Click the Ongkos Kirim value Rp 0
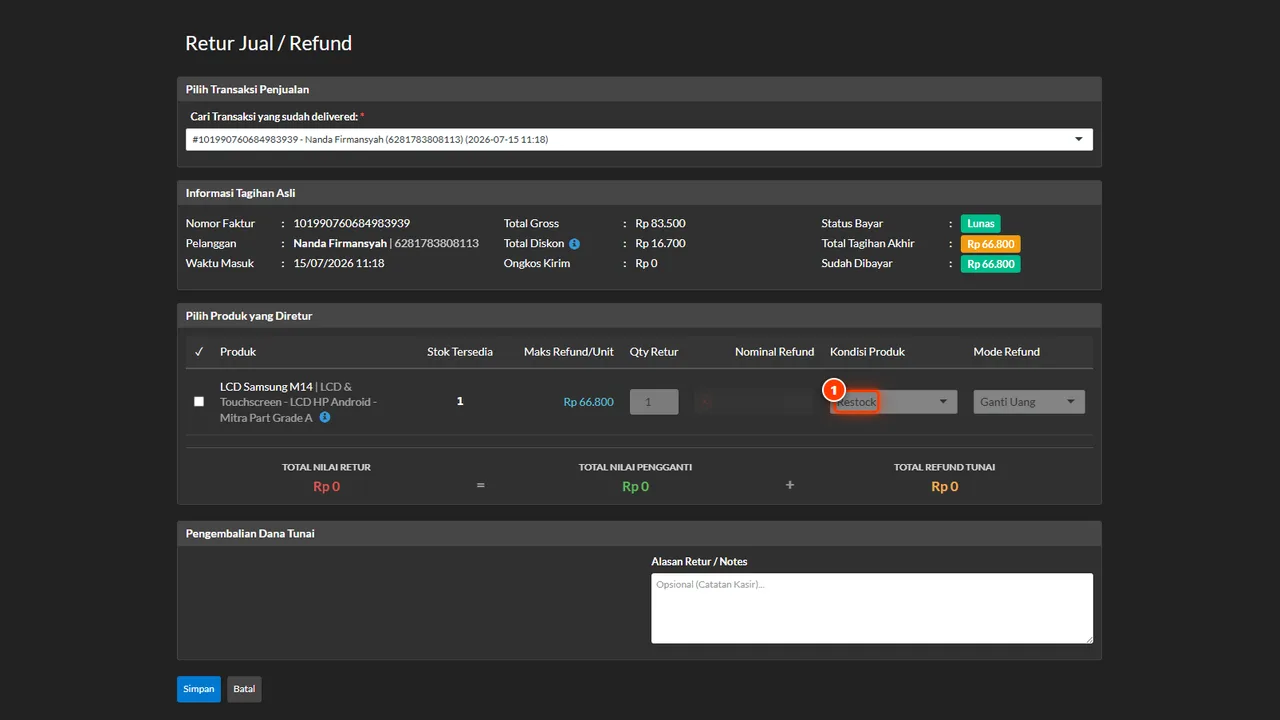The image size is (1280, 720). (646, 263)
